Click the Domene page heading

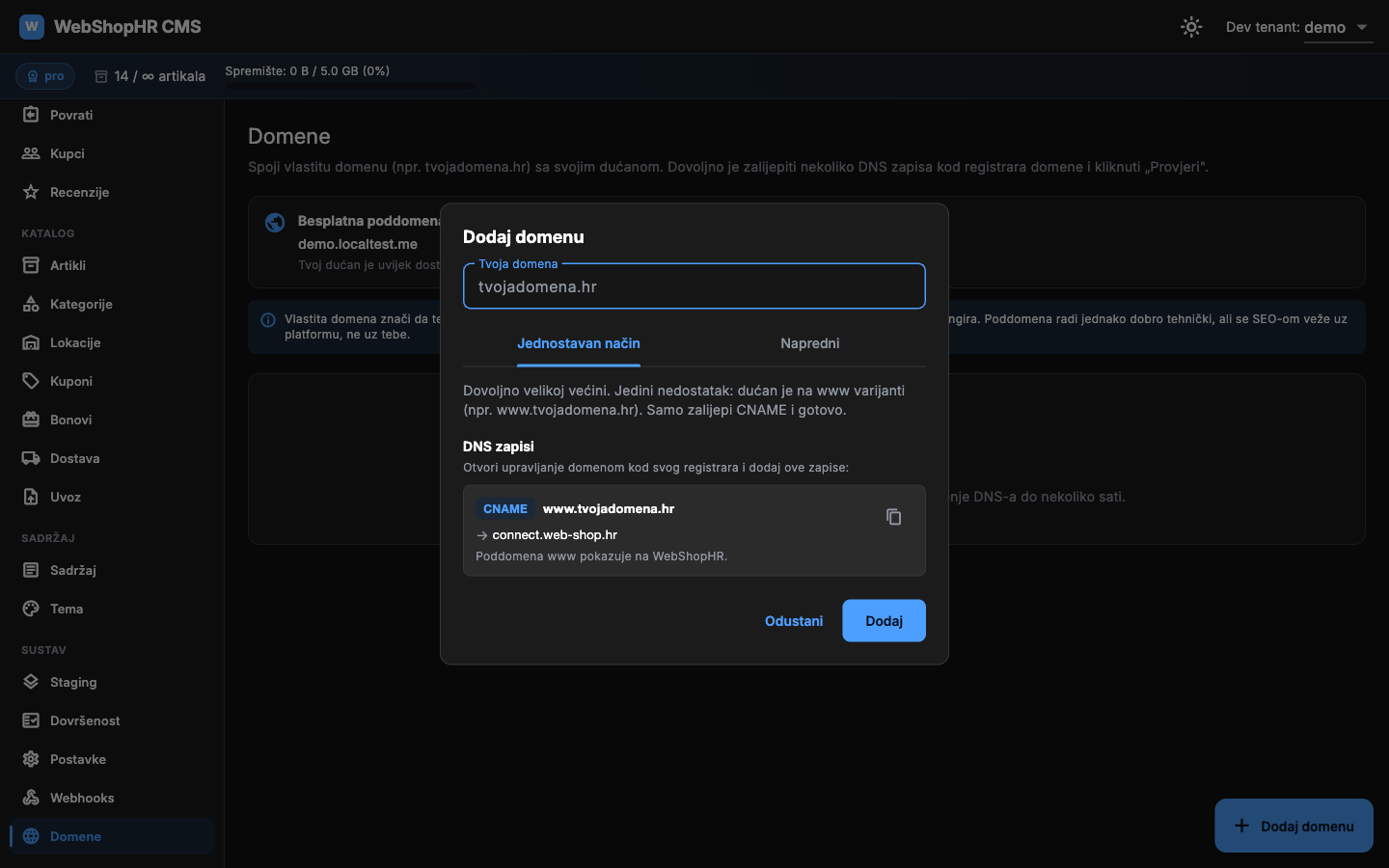pos(289,136)
